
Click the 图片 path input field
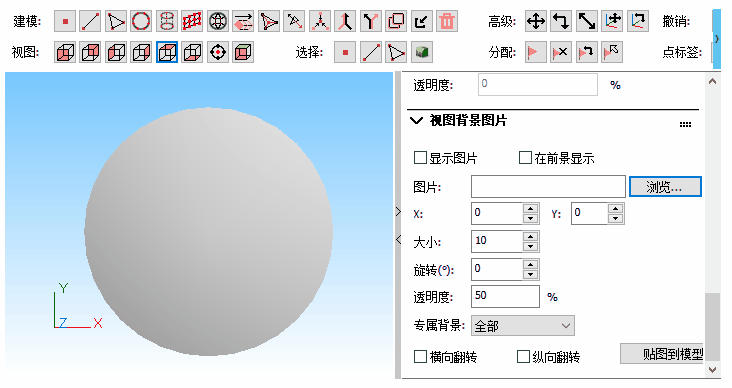(x=548, y=187)
